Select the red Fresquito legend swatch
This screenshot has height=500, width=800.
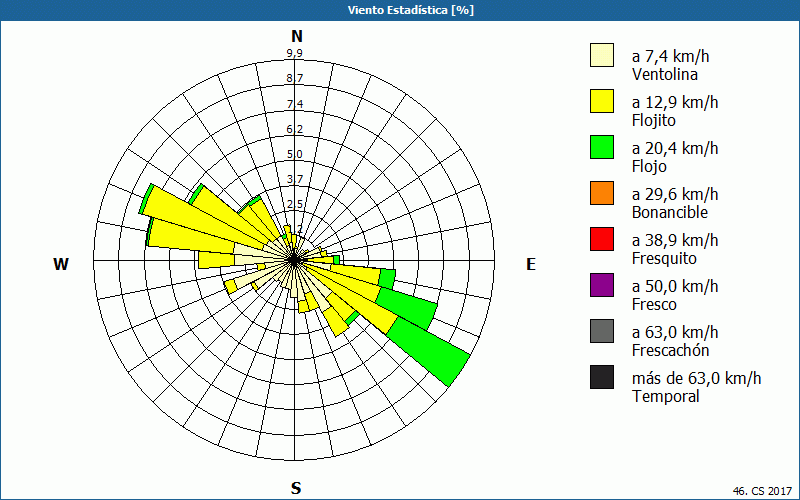[x=602, y=239]
